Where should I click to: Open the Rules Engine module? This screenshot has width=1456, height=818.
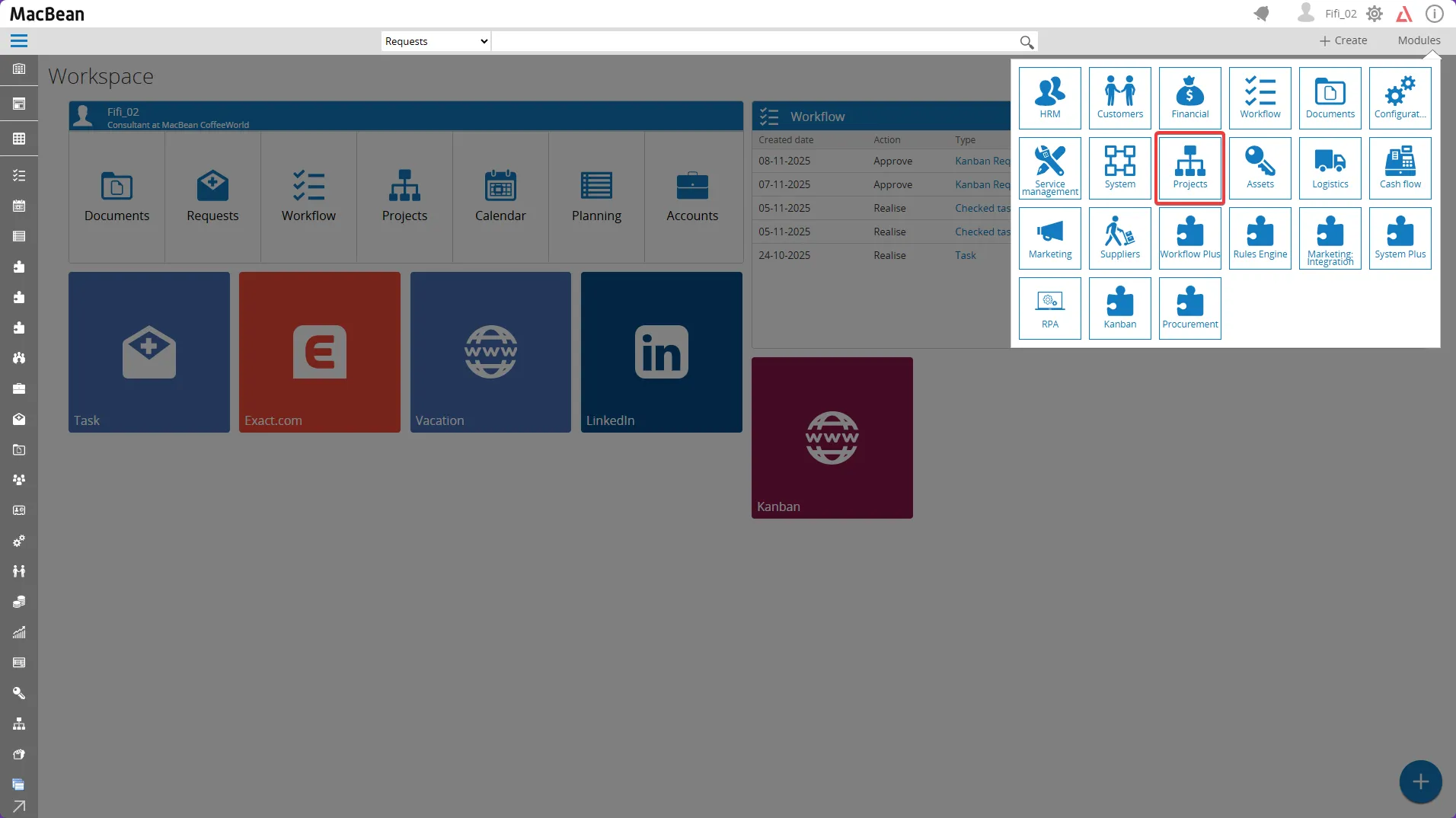coord(1260,238)
